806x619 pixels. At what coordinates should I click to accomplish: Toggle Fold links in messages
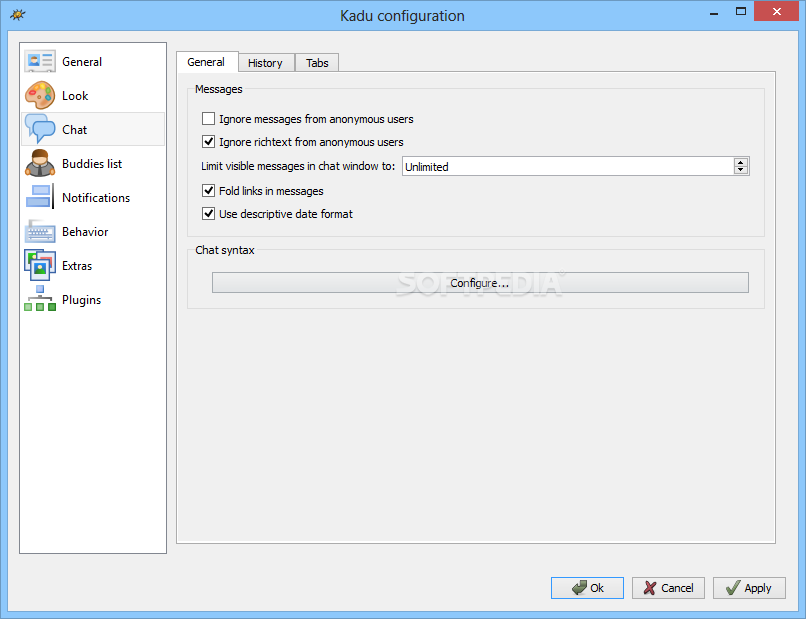coord(208,191)
